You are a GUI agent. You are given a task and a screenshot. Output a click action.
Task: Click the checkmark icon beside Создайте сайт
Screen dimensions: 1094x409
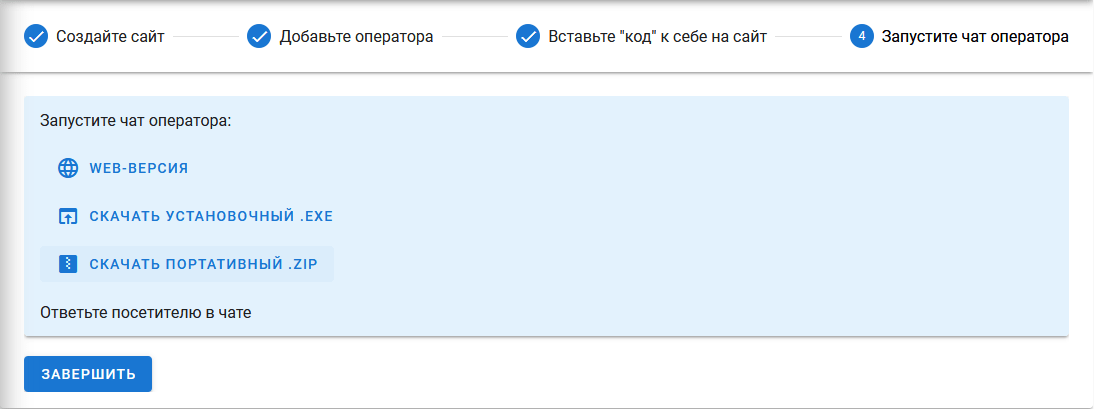(x=36, y=37)
